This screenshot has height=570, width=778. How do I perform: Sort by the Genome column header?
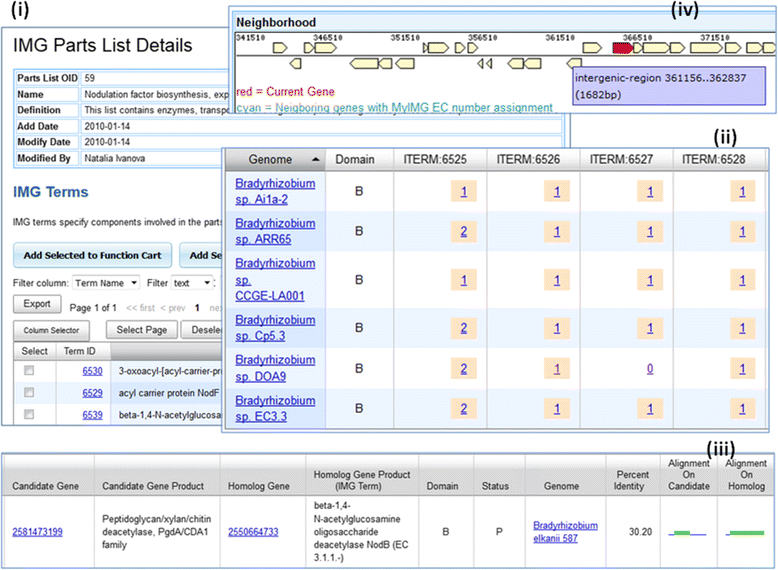pyautogui.click(x=276, y=159)
